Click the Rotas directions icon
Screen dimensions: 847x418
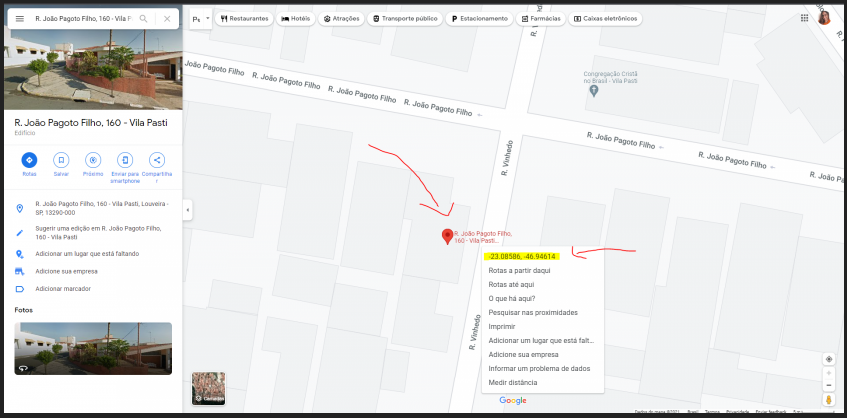[29, 160]
